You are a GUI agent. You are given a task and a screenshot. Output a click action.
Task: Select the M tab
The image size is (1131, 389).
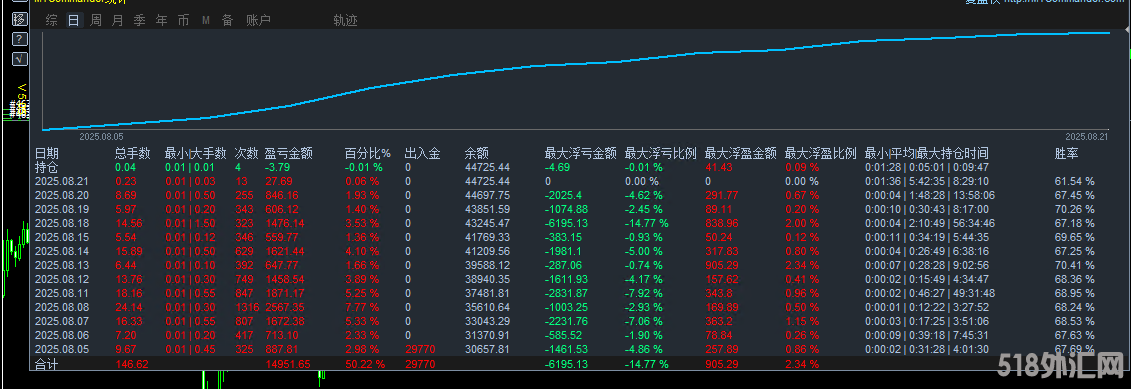tap(206, 21)
